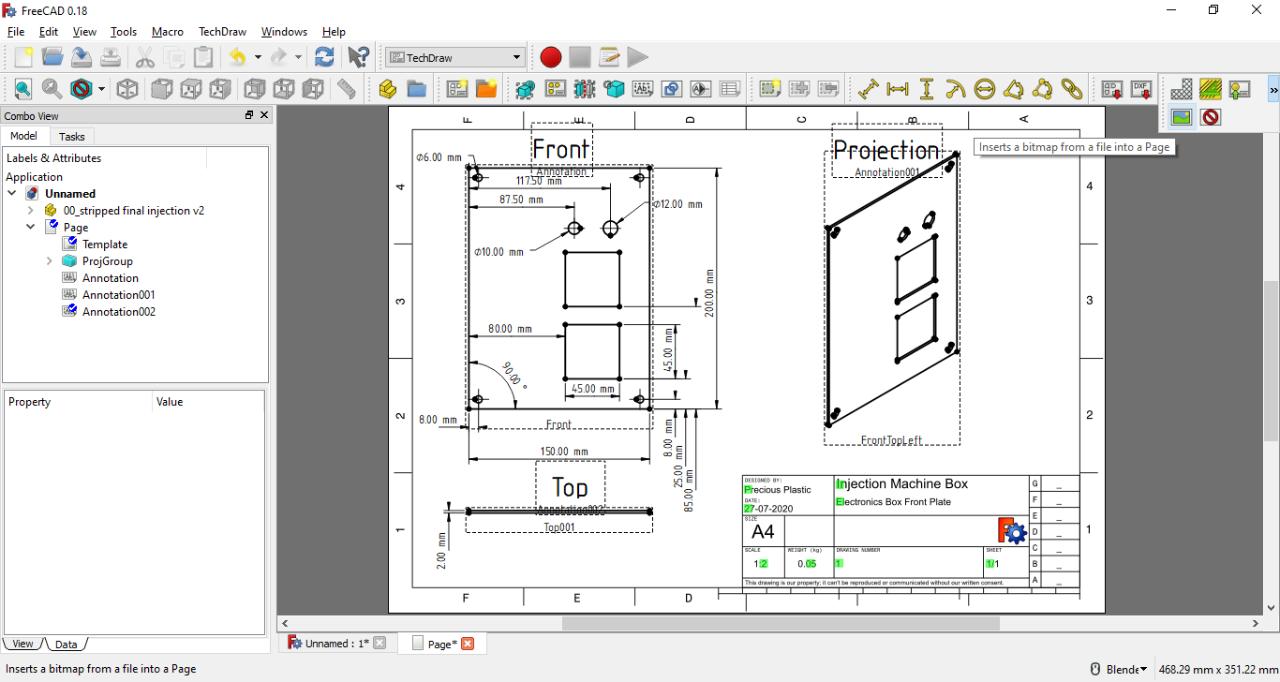
Task: Click the Paste clipboard icon
Action: pyautogui.click(x=203, y=58)
